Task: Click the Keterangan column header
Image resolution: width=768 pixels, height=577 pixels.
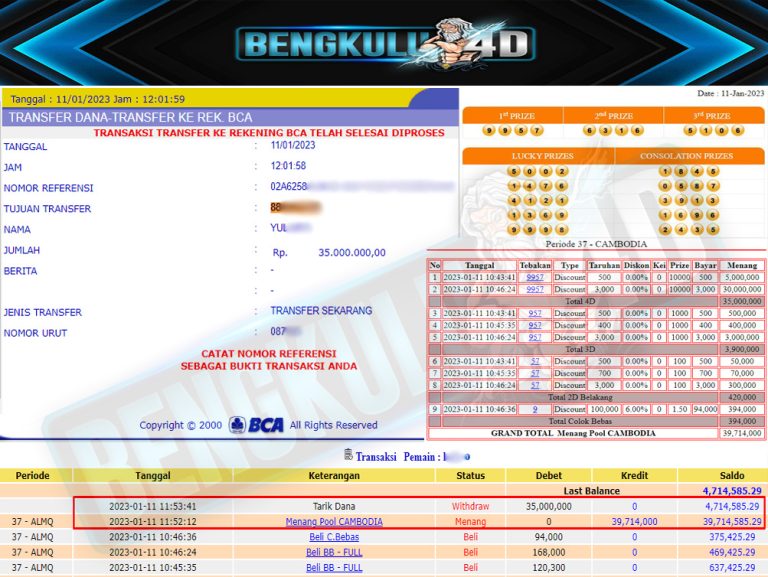Action: pyautogui.click(x=334, y=475)
